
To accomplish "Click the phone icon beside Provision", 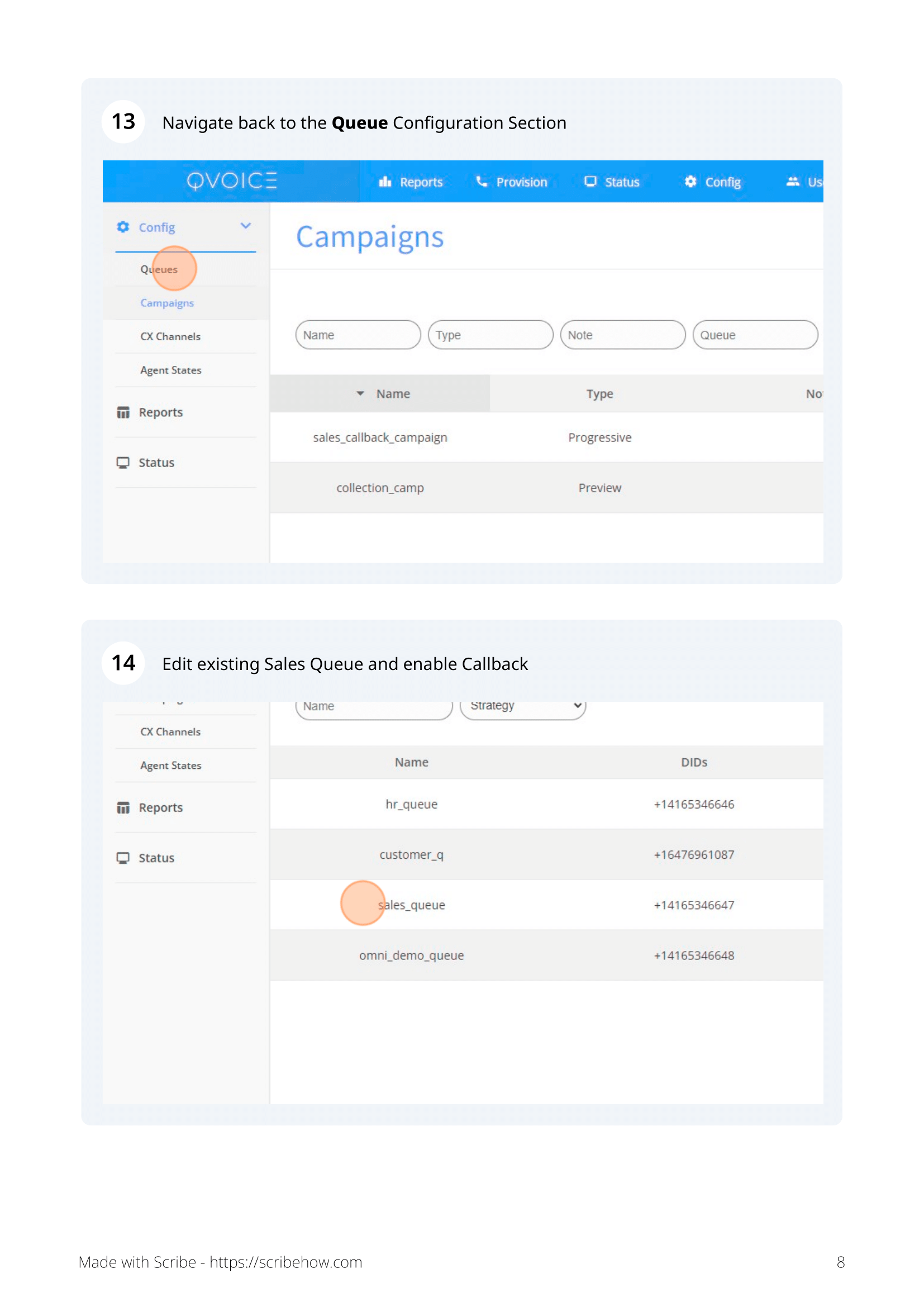I will click(482, 182).
